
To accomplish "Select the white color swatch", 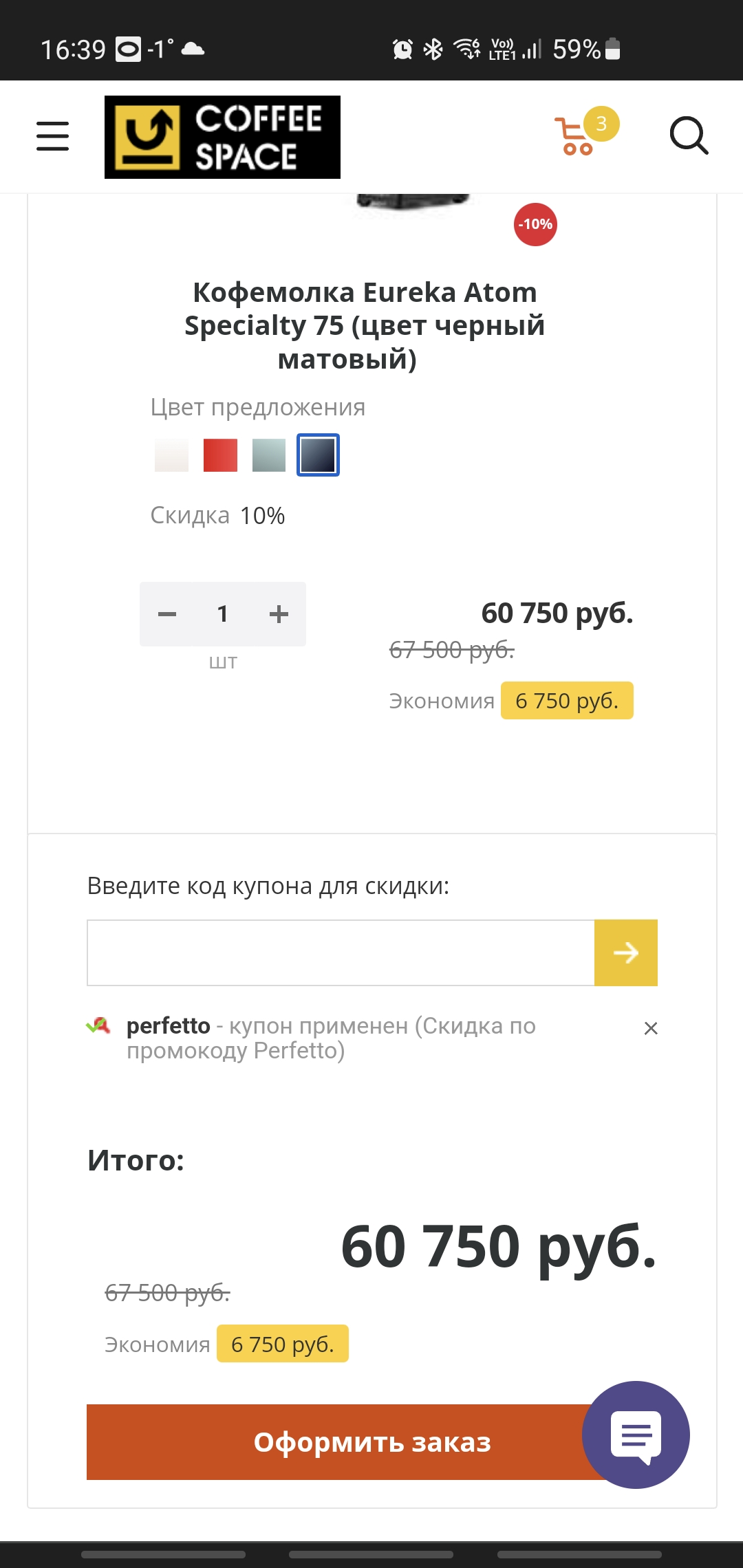I will tap(171, 455).
